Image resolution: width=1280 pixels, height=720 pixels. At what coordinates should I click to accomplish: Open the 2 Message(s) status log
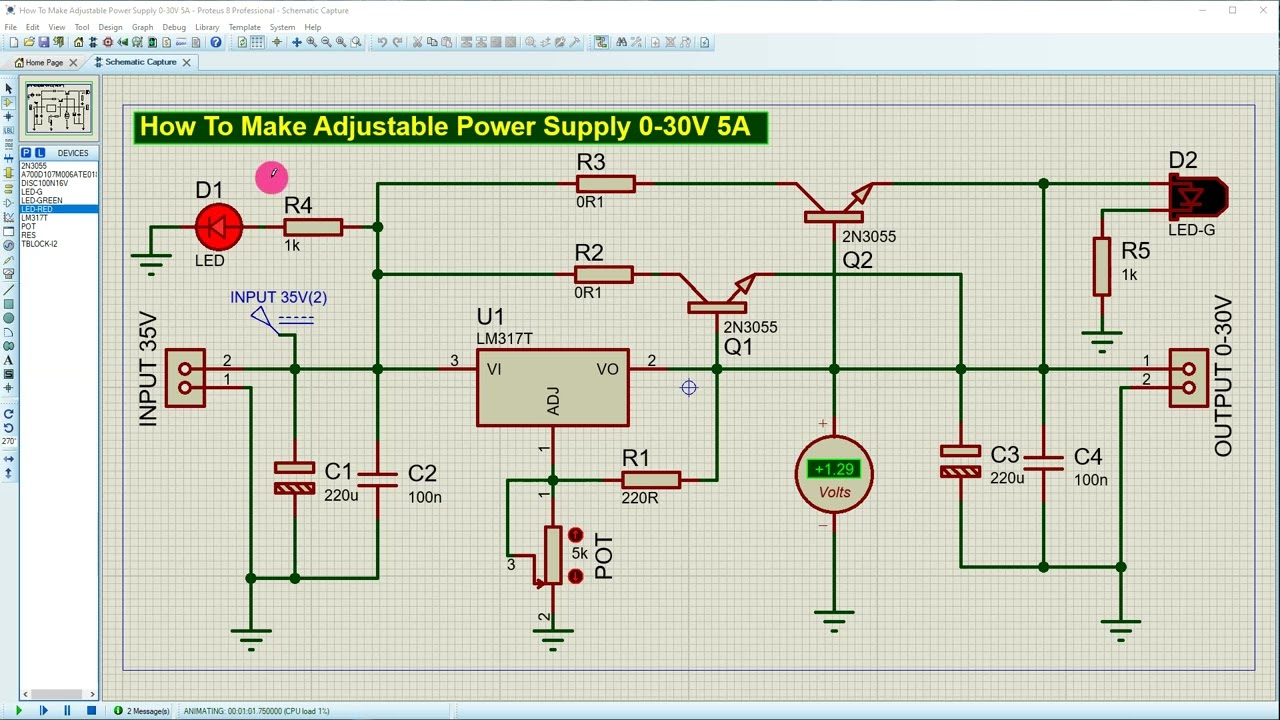pyautogui.click(x=142, y=711)
